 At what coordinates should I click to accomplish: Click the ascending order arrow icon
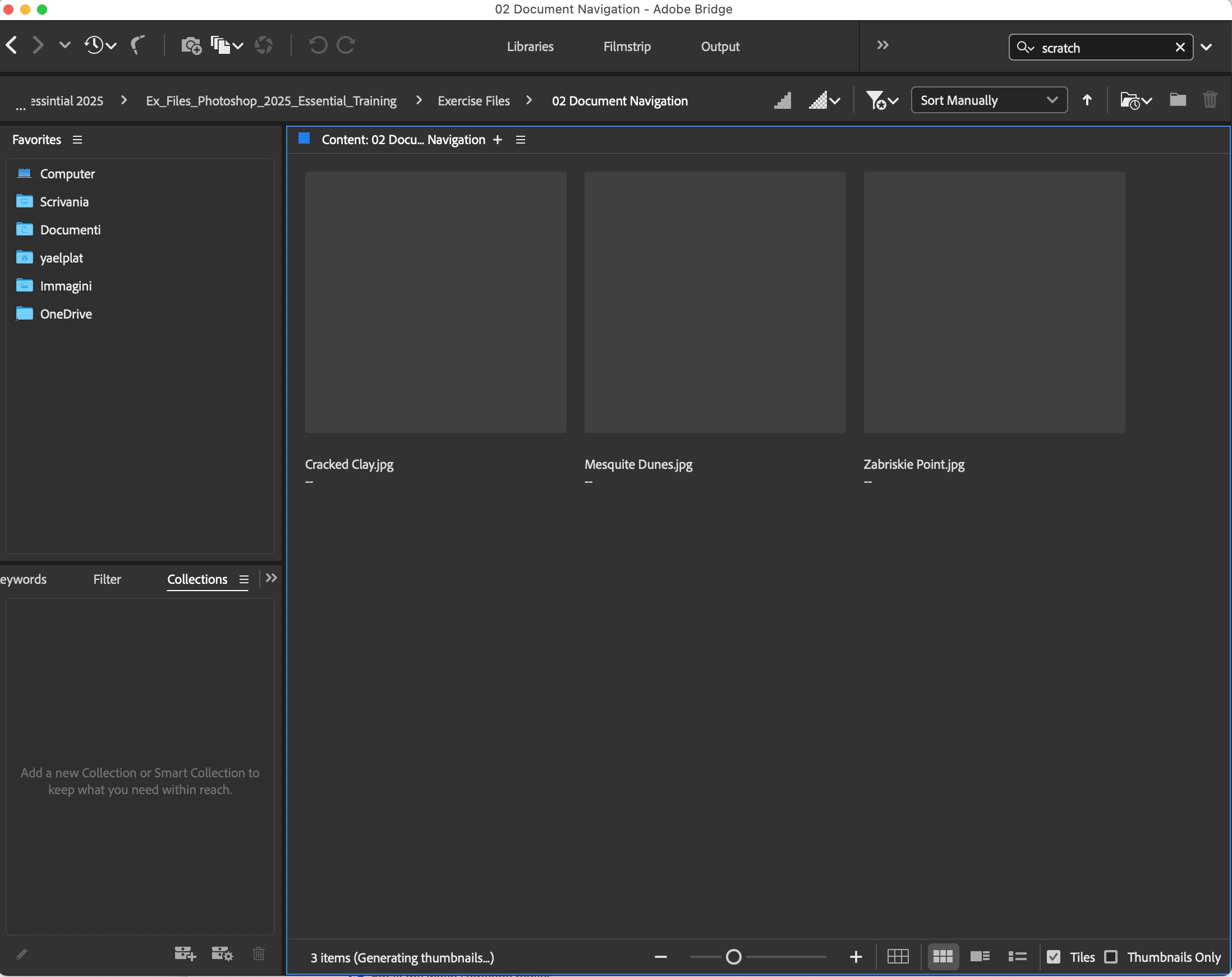click(x=1087, y=100)
